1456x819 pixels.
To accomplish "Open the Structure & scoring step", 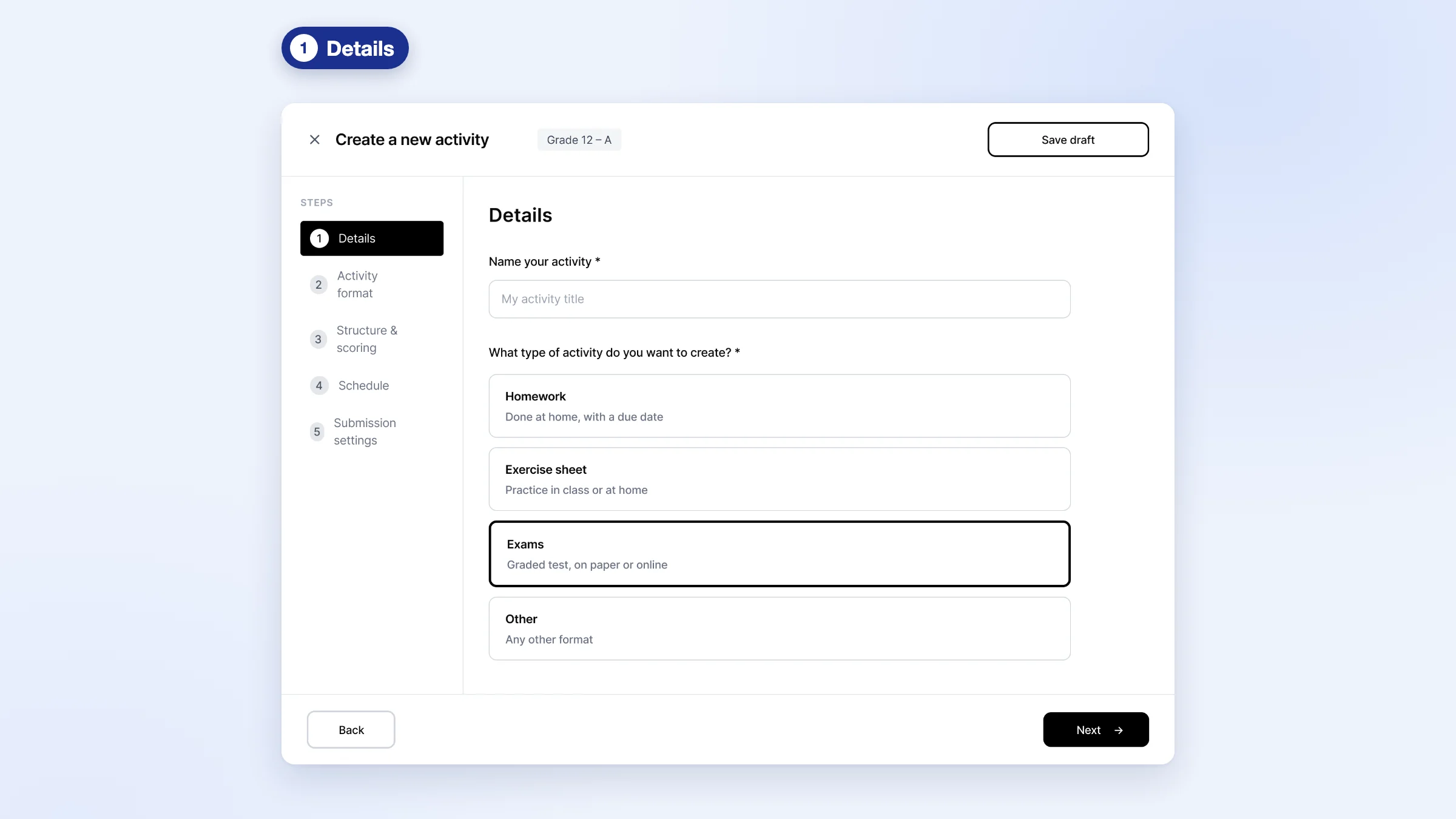I will click(x=372, y=339).
